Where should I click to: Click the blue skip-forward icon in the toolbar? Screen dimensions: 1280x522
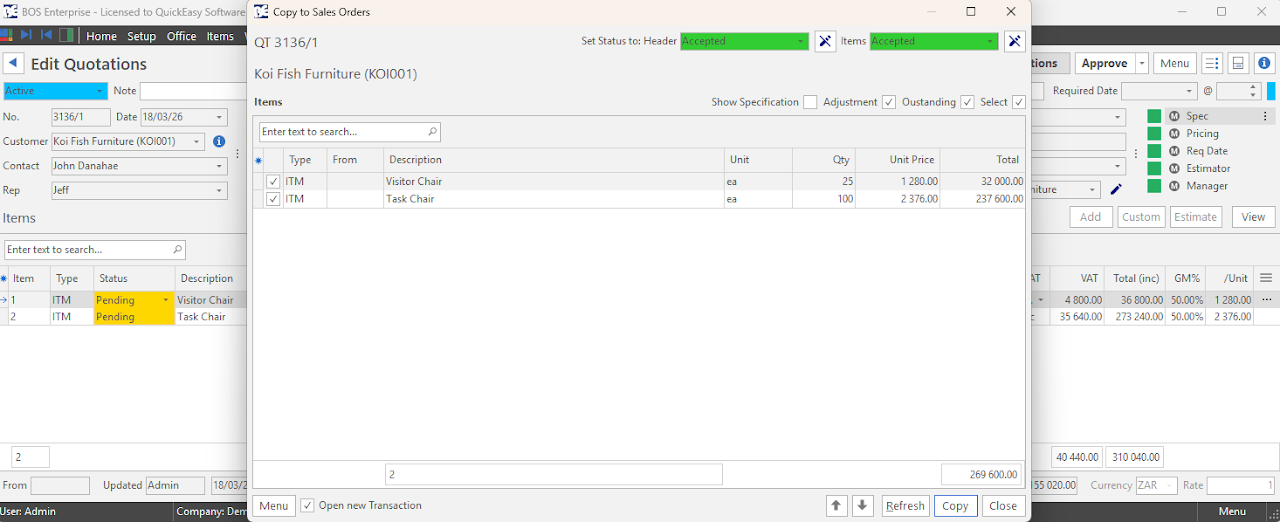pyautogui.click(x=28, y=35)
